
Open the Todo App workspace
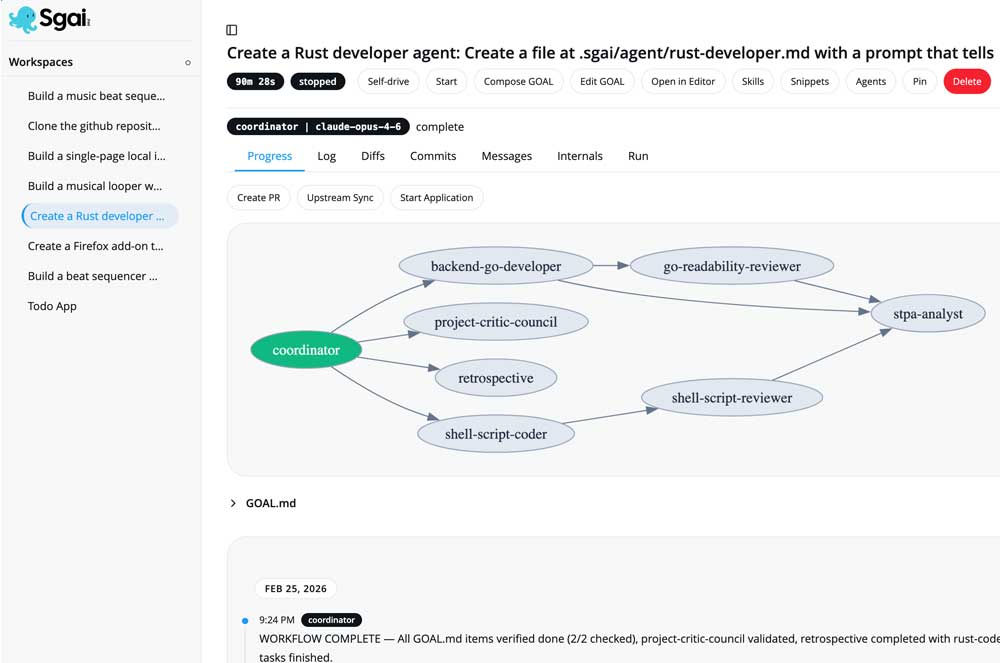pyautogui.click(x=52, y=306)
